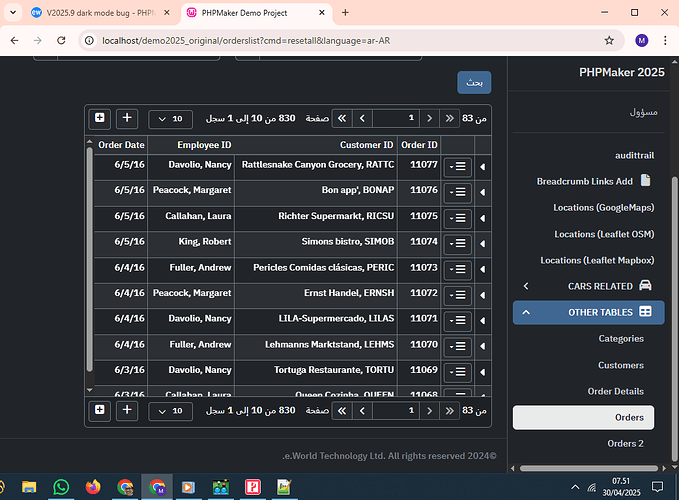
Task: Sort by Order ID column header
Action: point(419,145)
